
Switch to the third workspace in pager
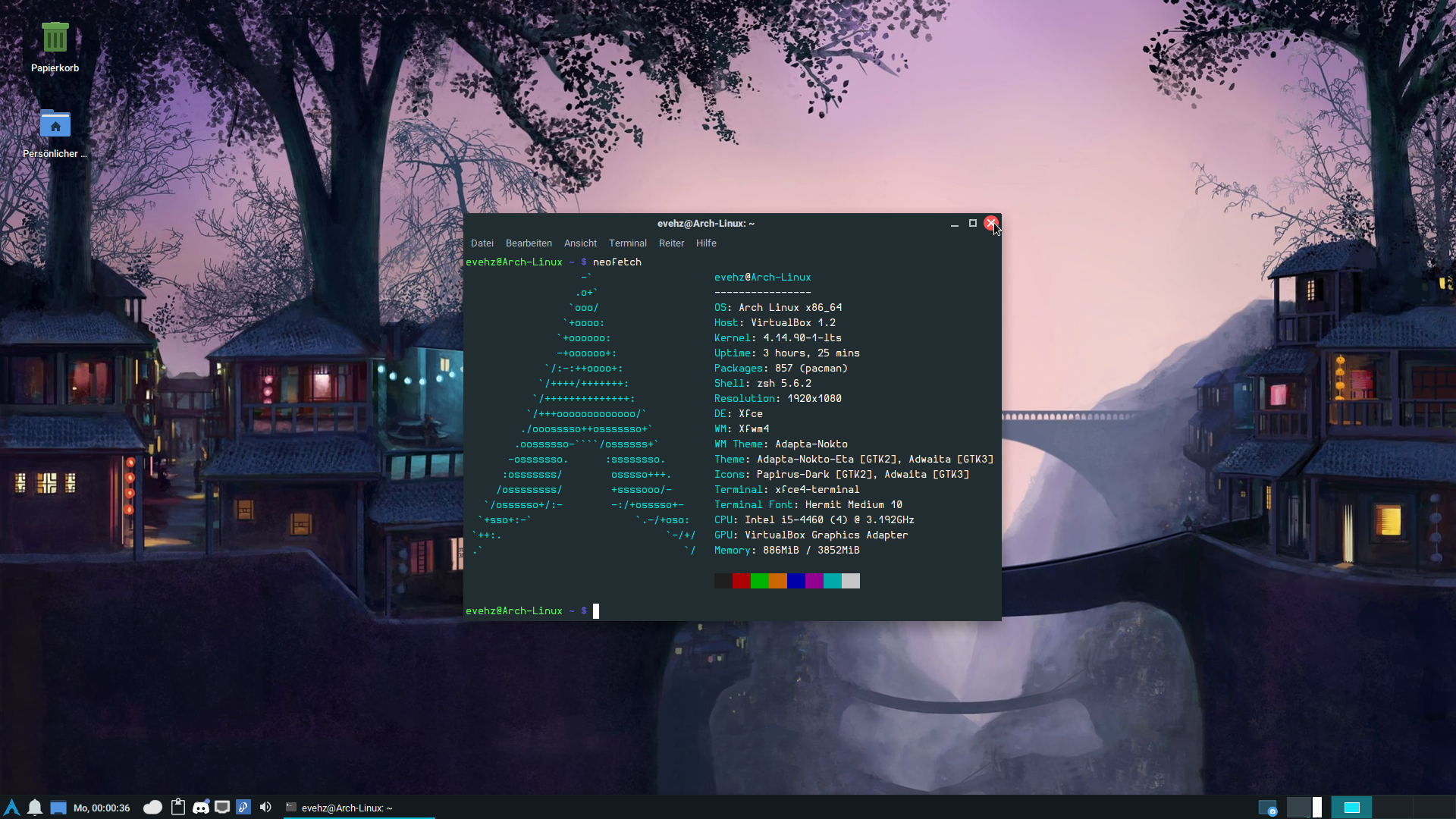(x=1434, y=807)
